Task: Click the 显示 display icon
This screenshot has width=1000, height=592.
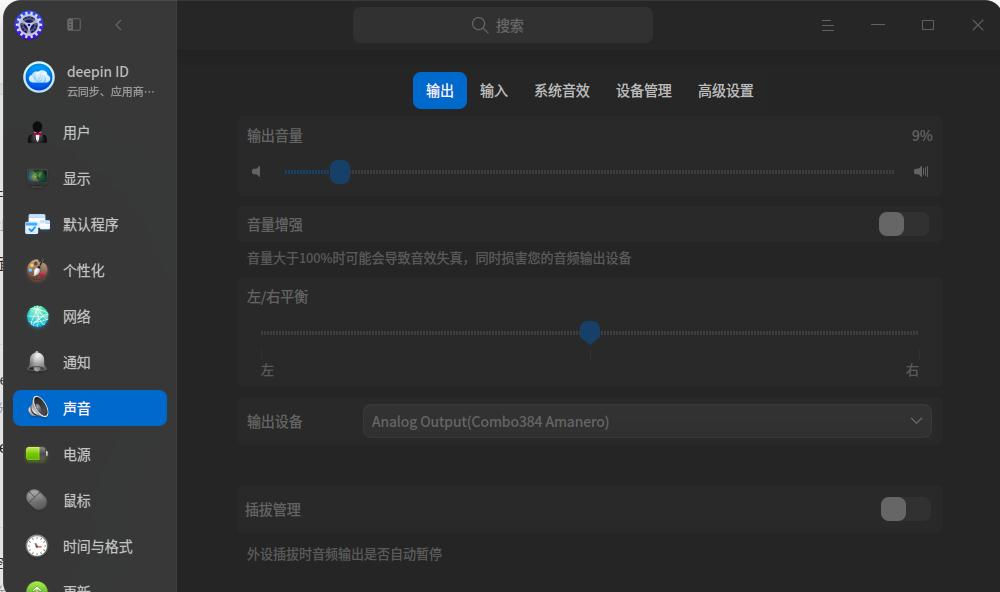Action: 37,177
